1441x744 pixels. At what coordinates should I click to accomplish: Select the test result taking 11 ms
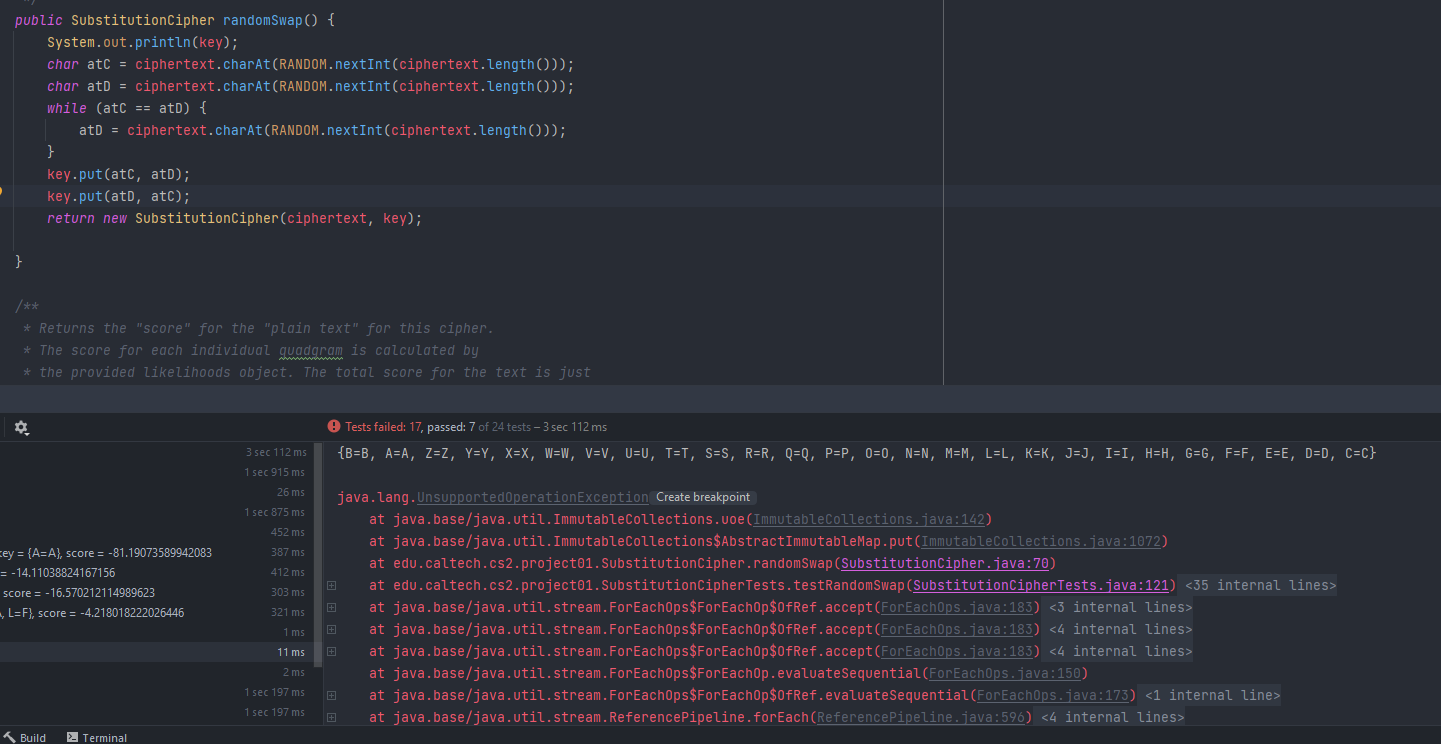160,652
